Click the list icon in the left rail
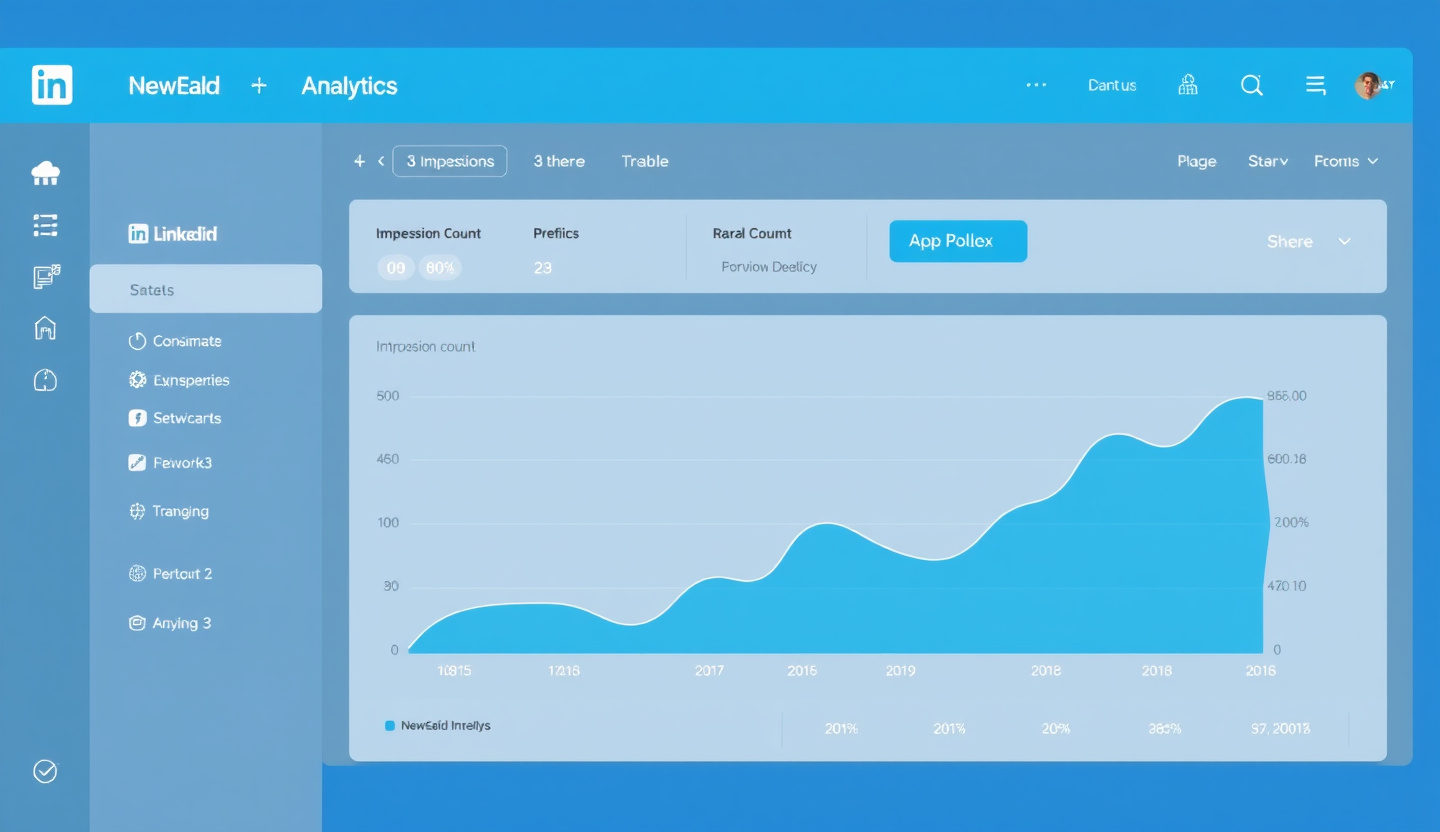This screenshot has height=832, width=1440. point(45,225)
